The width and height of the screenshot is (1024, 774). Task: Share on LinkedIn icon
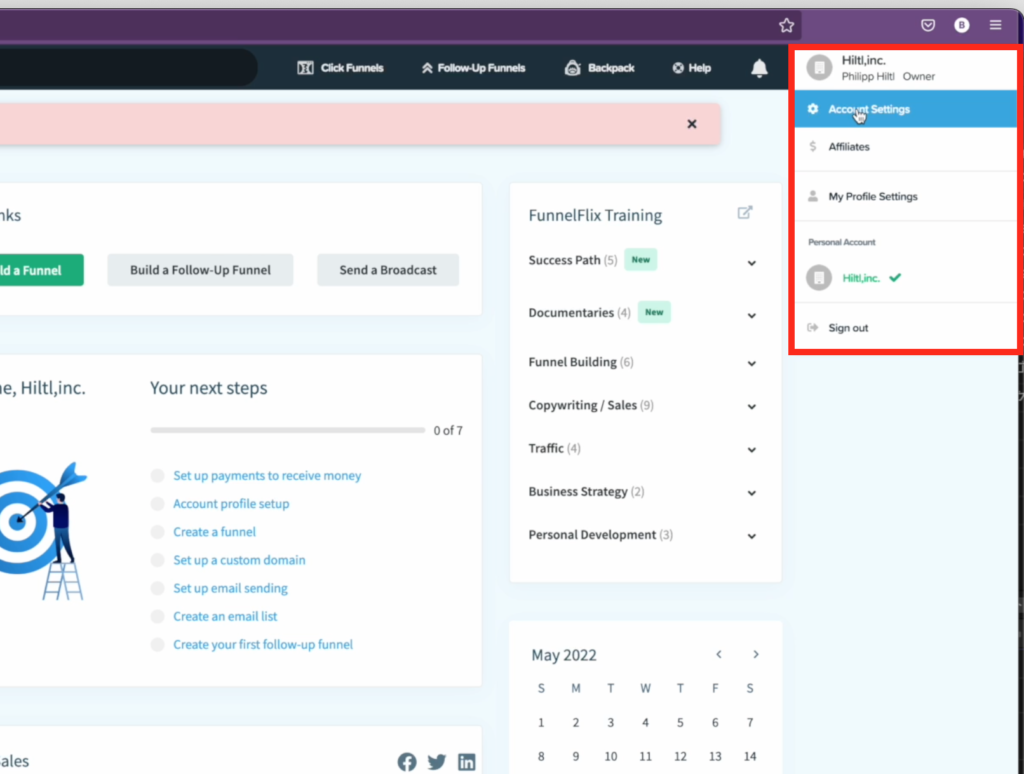click(x=466, y=762)
